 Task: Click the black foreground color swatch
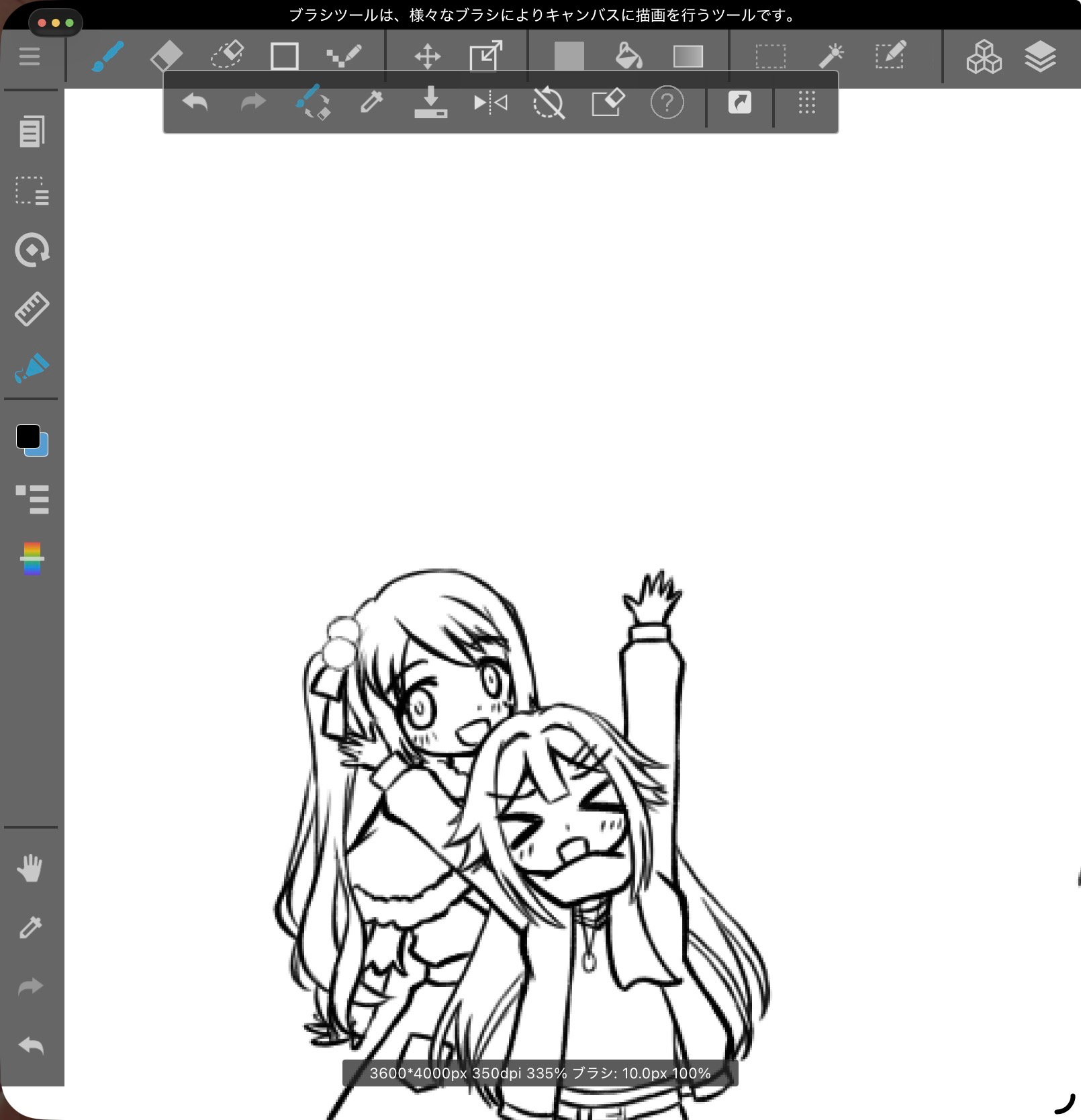coord(28,436)
